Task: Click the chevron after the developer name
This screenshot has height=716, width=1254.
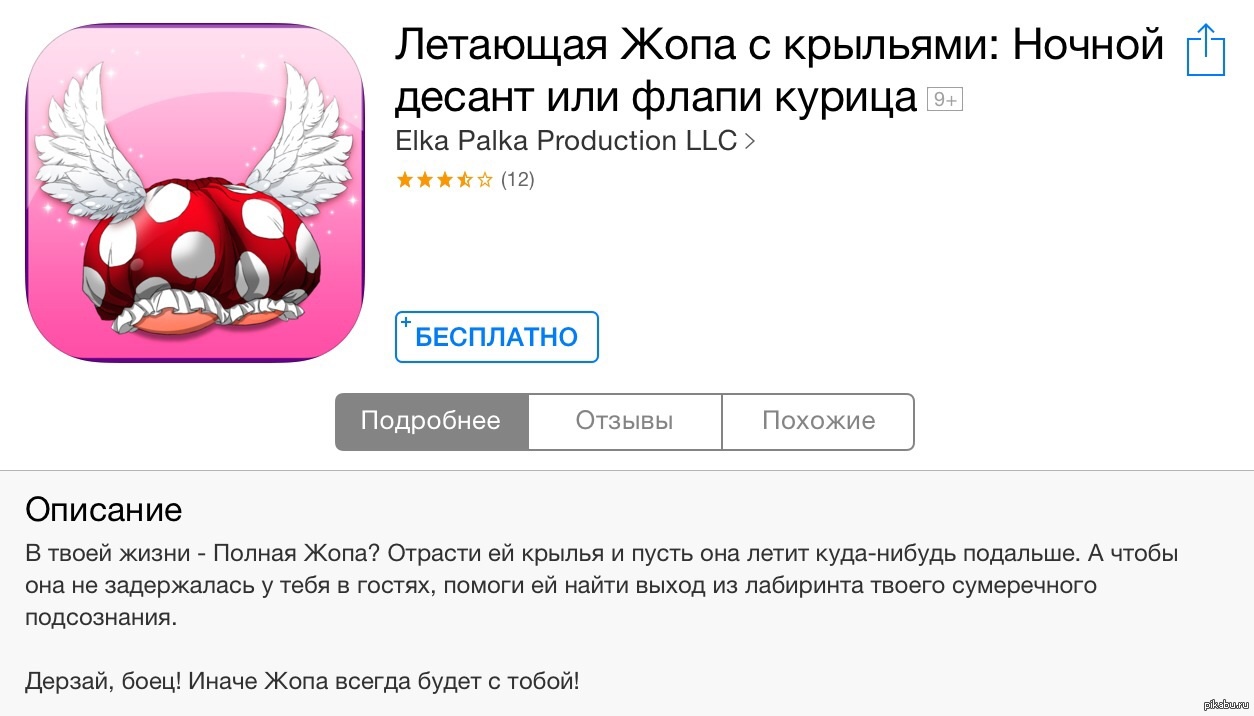Action: pos(749,142)
